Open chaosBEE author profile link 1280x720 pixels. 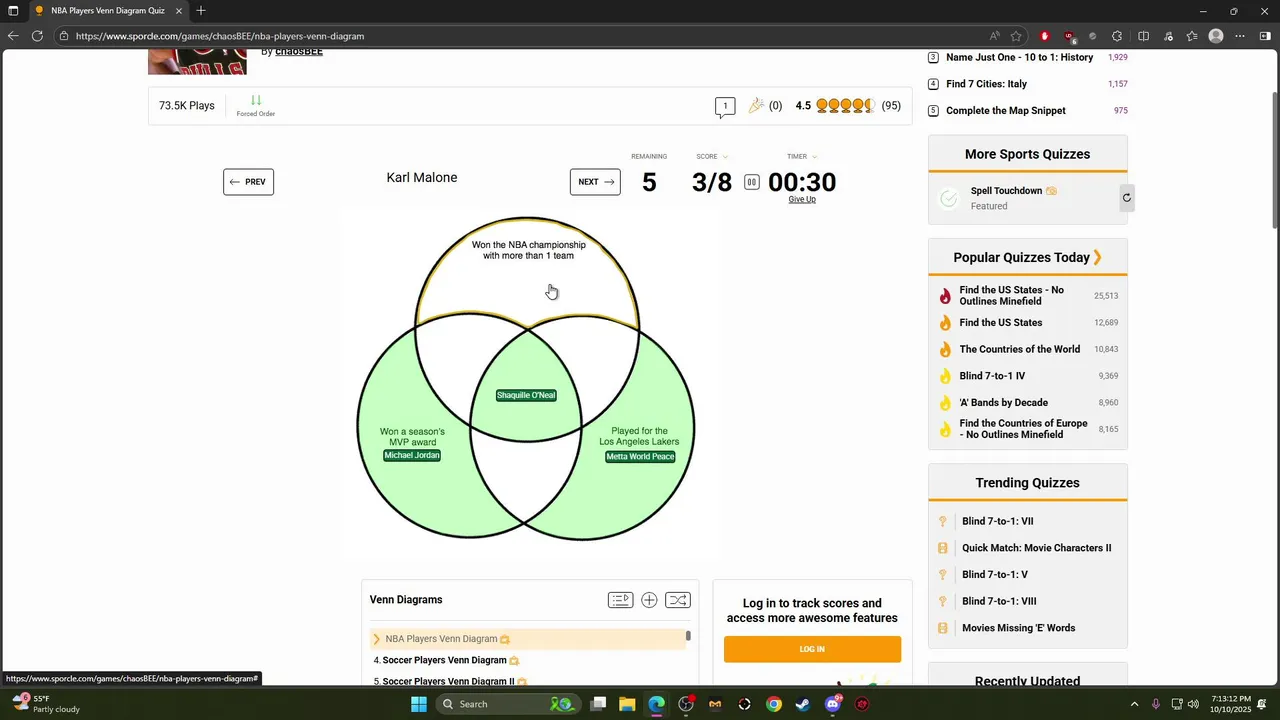tap(299, 51)
